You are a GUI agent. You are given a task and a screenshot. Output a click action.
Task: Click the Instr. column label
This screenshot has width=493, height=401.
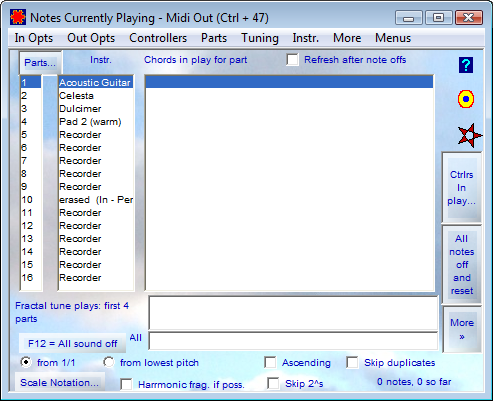(101, 60)
